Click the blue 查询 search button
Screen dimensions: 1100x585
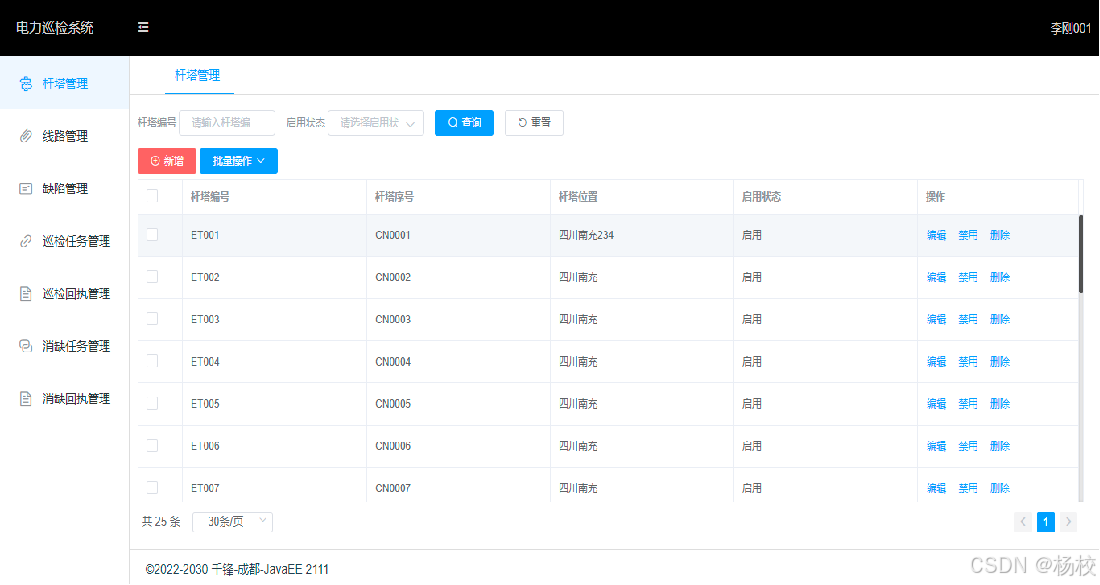click(464, 123)
